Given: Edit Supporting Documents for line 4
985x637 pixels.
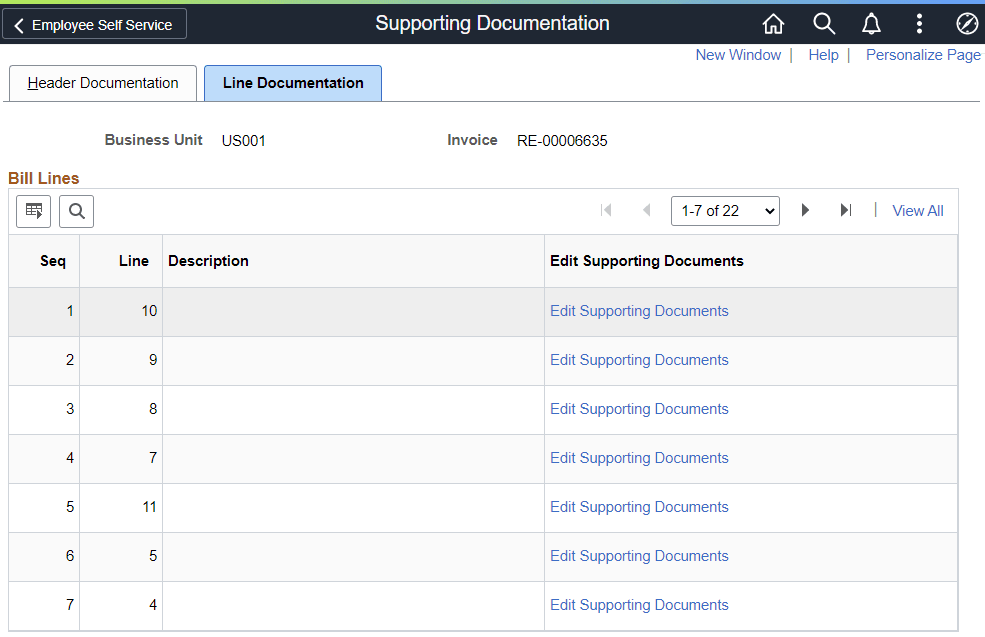Looking at the screenshot, I should coord(638,604).
